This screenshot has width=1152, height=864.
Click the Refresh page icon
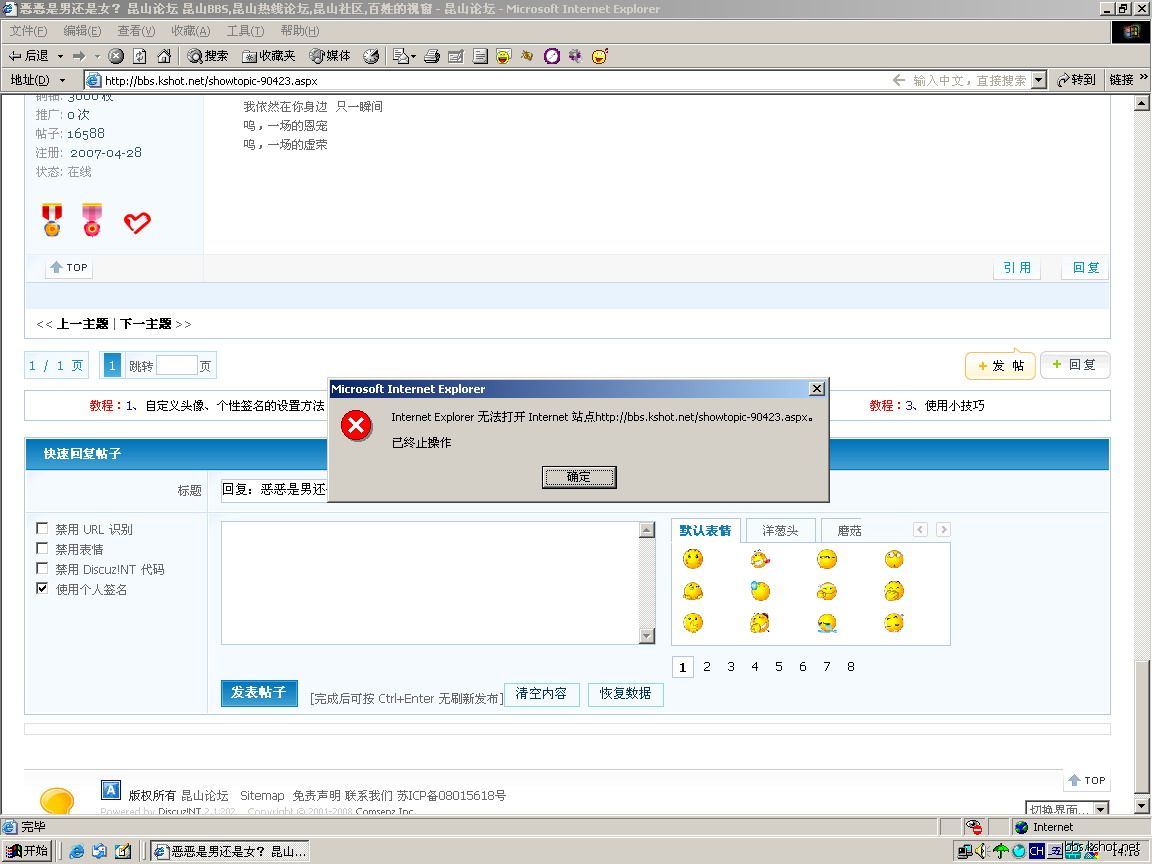pos(140,56)
